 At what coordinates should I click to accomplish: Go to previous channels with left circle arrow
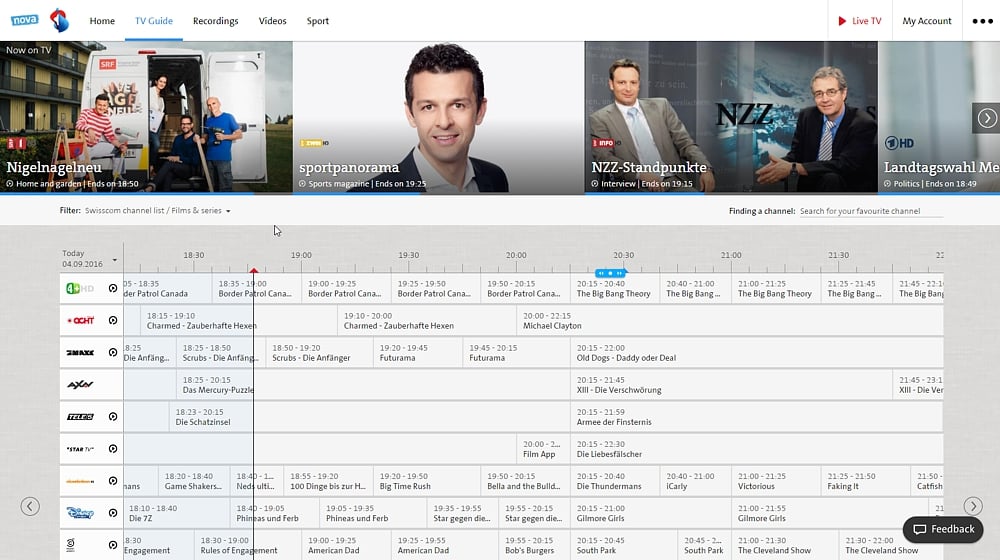tap(30, 506)
